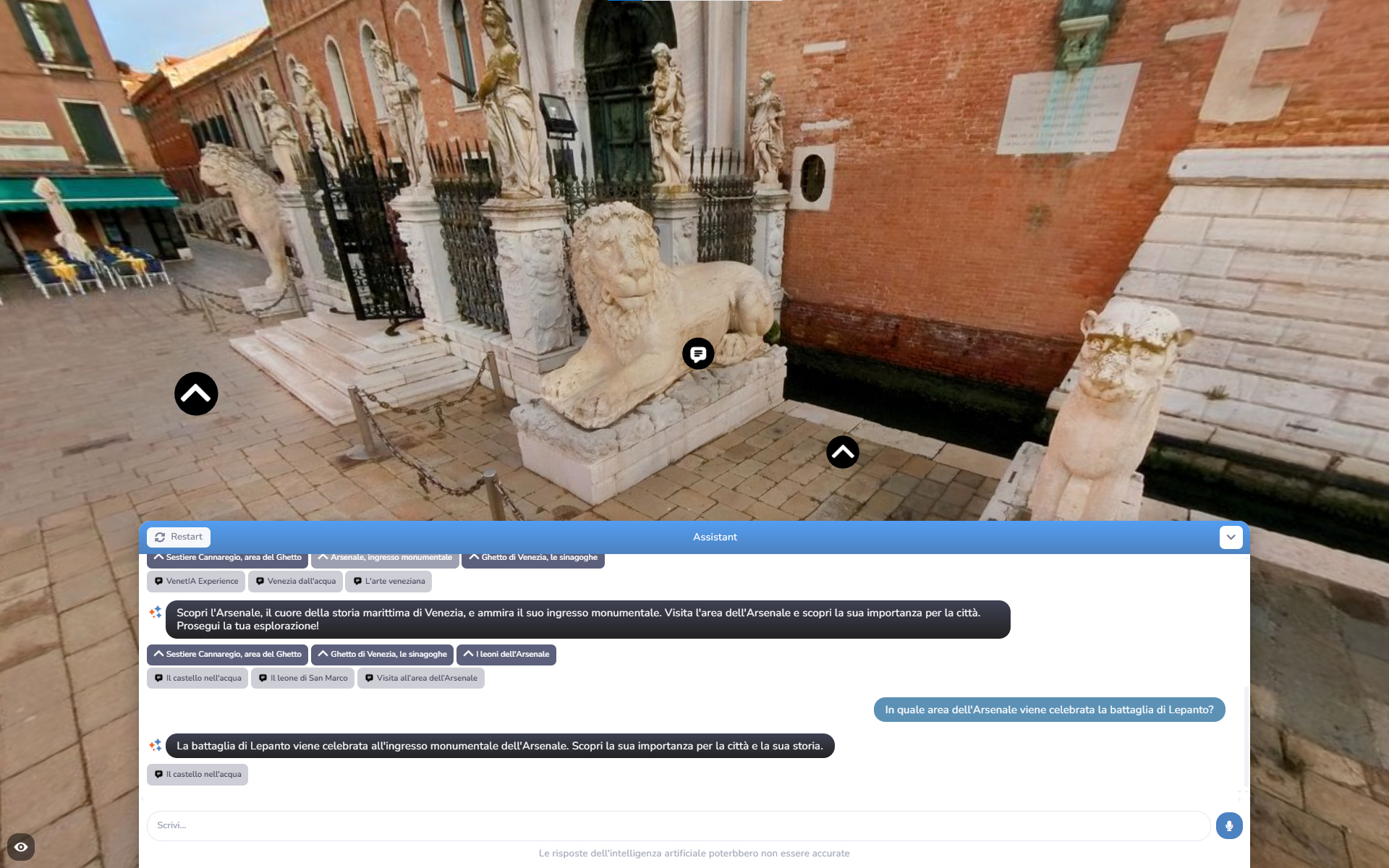Open the L'arte veneziana topic
1389x868 pixels.
[x=388, y=582]
